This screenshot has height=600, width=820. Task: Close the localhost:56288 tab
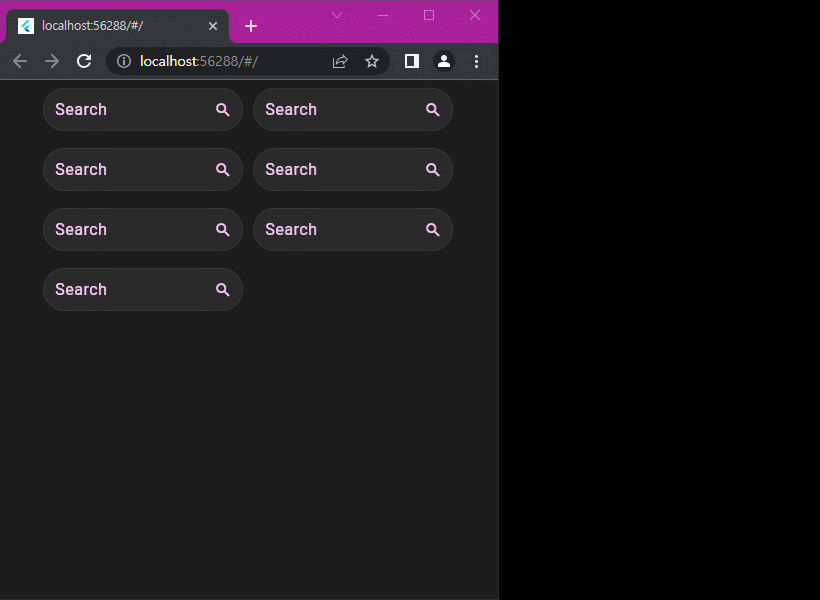[x=213, y=26]
